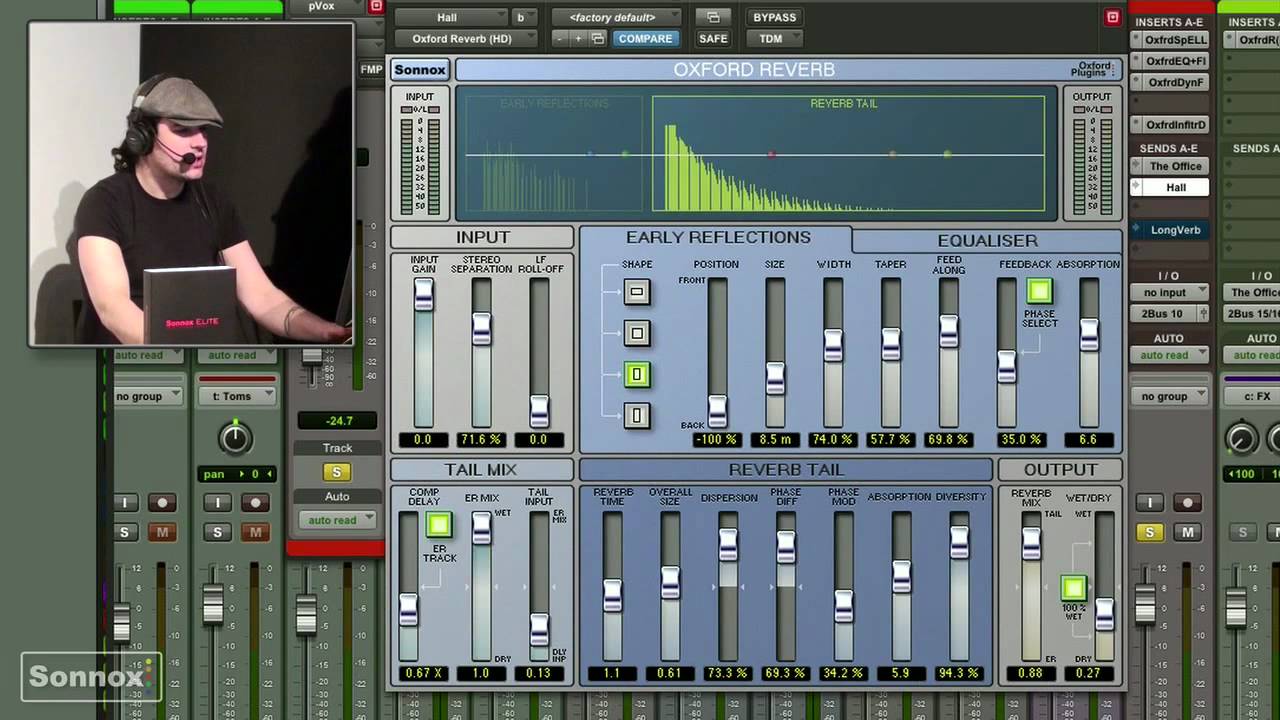
Task: Toggle the 100% Wet button
Action: click(x=1073, y=588)
